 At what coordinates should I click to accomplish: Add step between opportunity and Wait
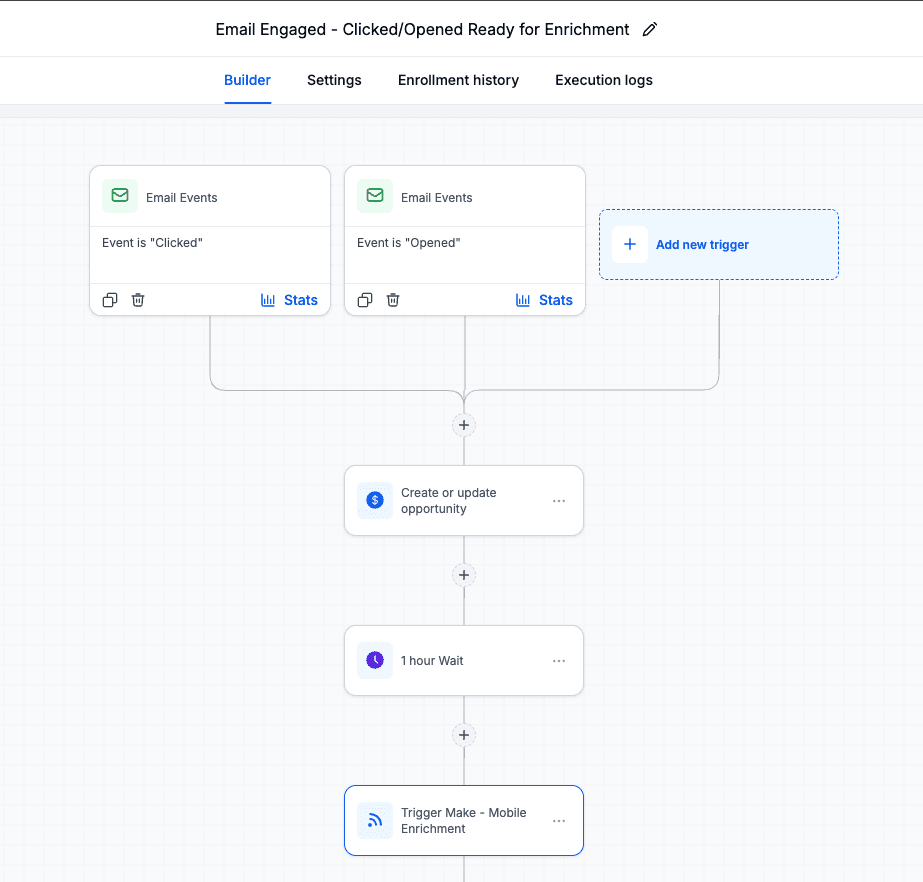click(464, 575)
